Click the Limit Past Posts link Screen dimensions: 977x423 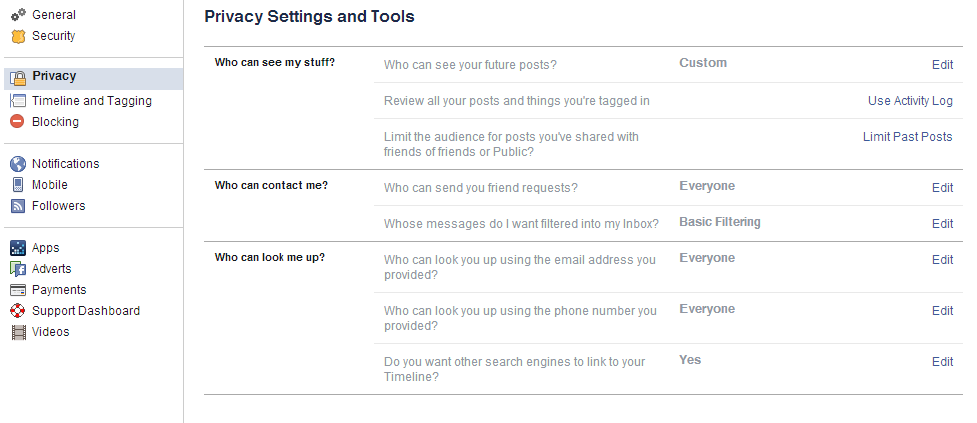point(907,137)
